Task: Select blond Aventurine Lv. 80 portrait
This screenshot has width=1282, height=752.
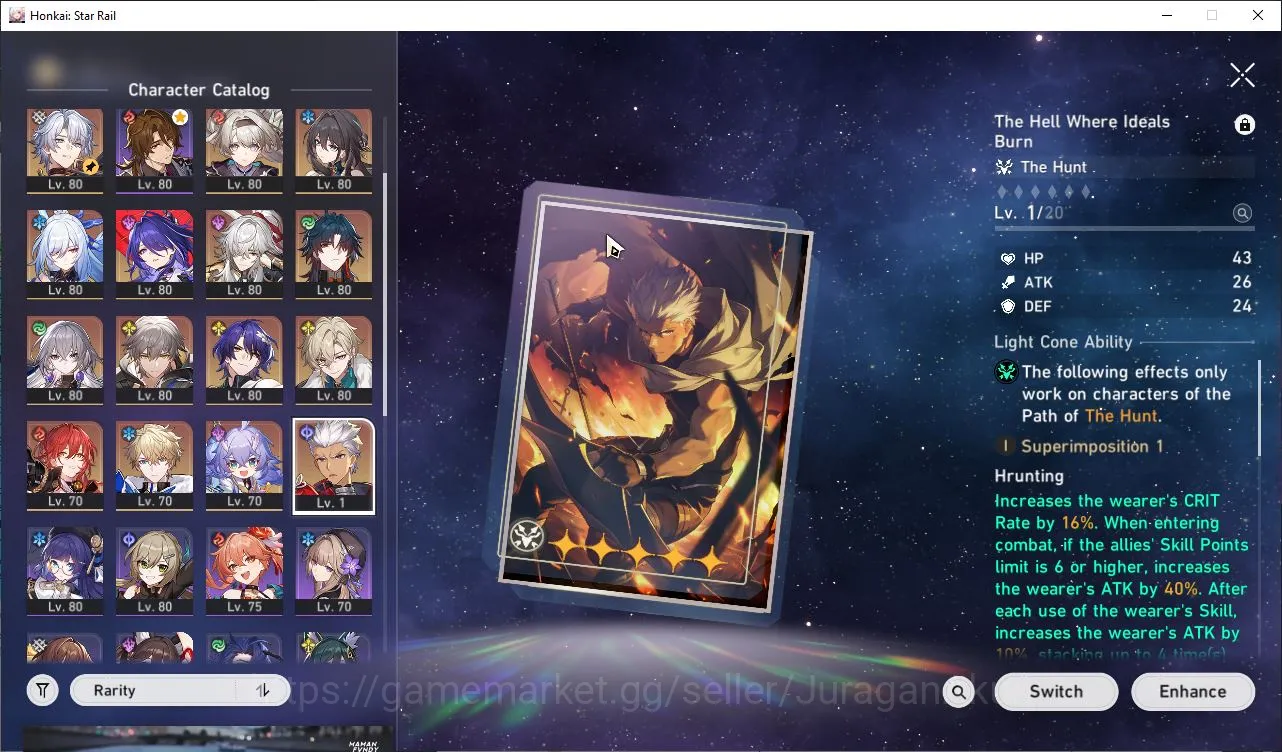Action: click(x=334, y=359)
